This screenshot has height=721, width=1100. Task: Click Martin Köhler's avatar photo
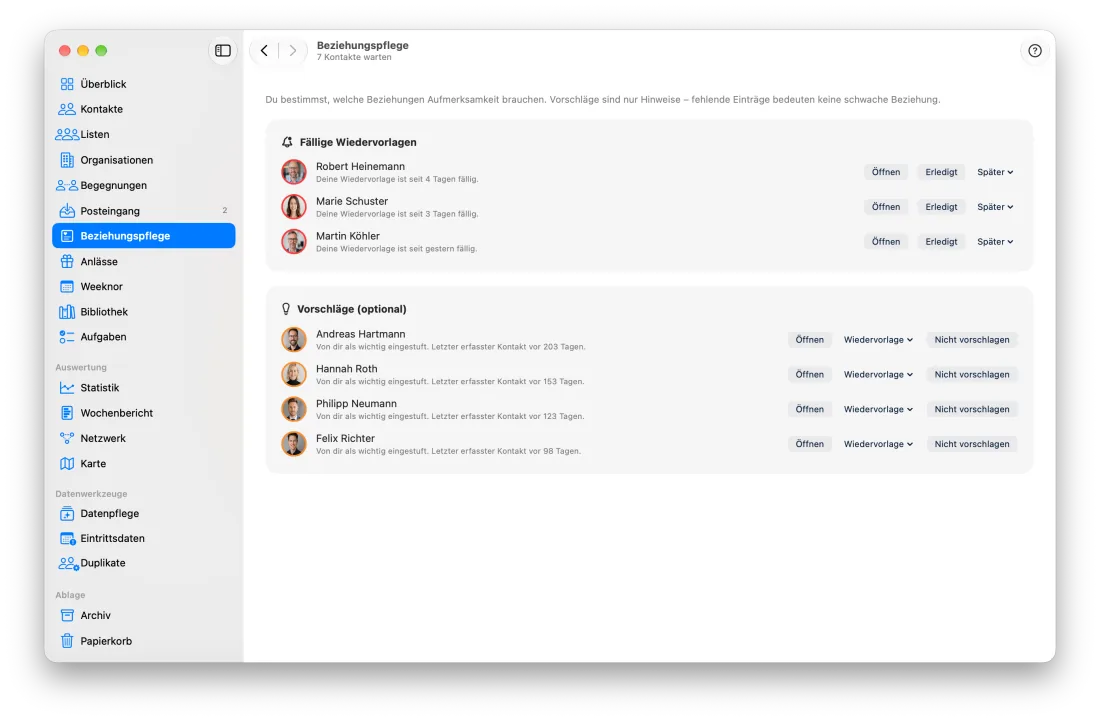[294, 242]
